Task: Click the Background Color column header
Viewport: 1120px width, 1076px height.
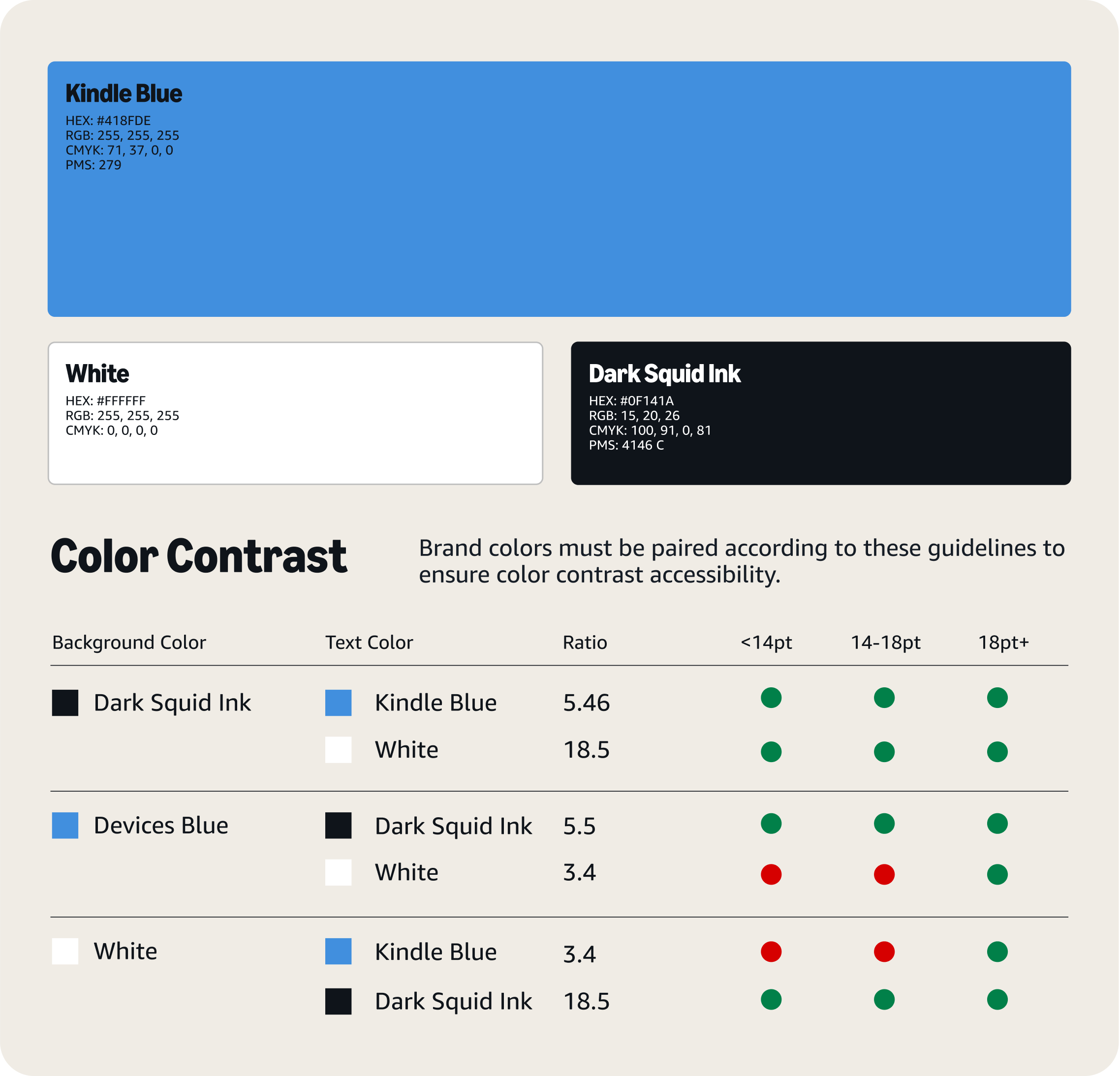Action: click(129, 643)
